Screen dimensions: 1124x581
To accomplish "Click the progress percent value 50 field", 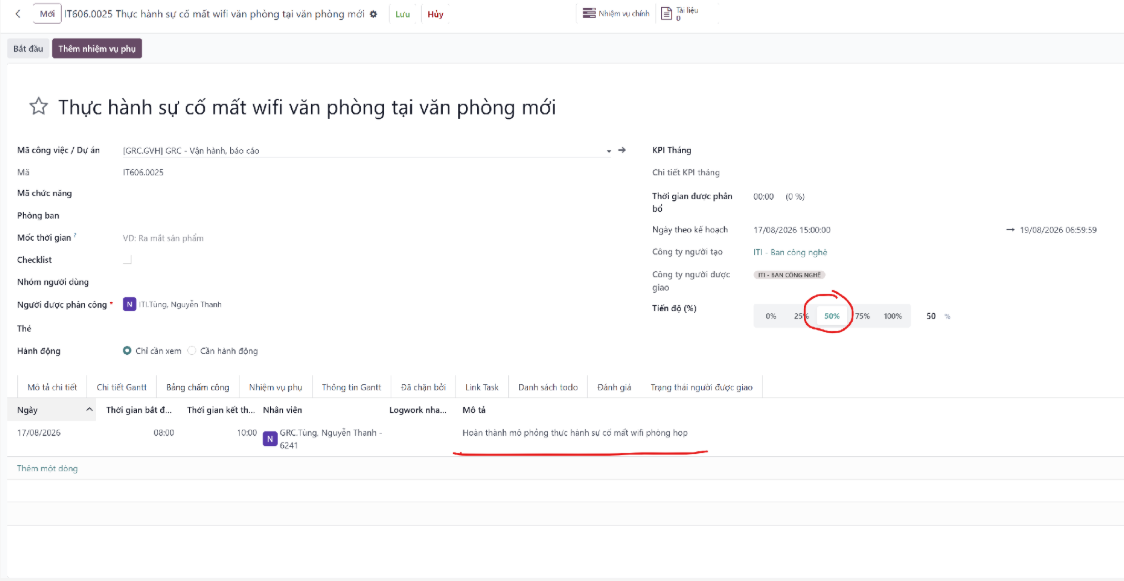I will tap(930, 316).
